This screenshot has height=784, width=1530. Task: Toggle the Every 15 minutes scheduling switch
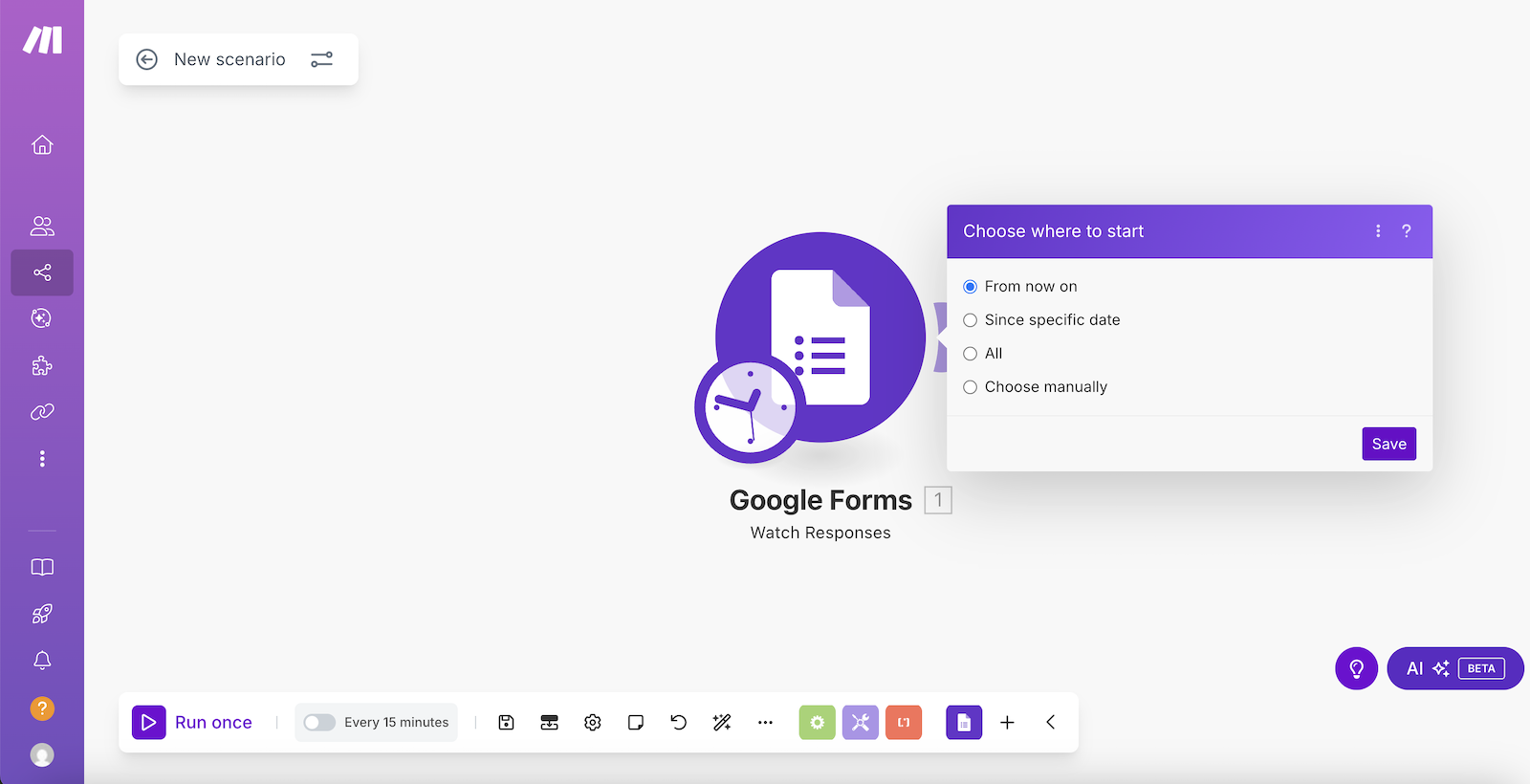pos(319,723)
